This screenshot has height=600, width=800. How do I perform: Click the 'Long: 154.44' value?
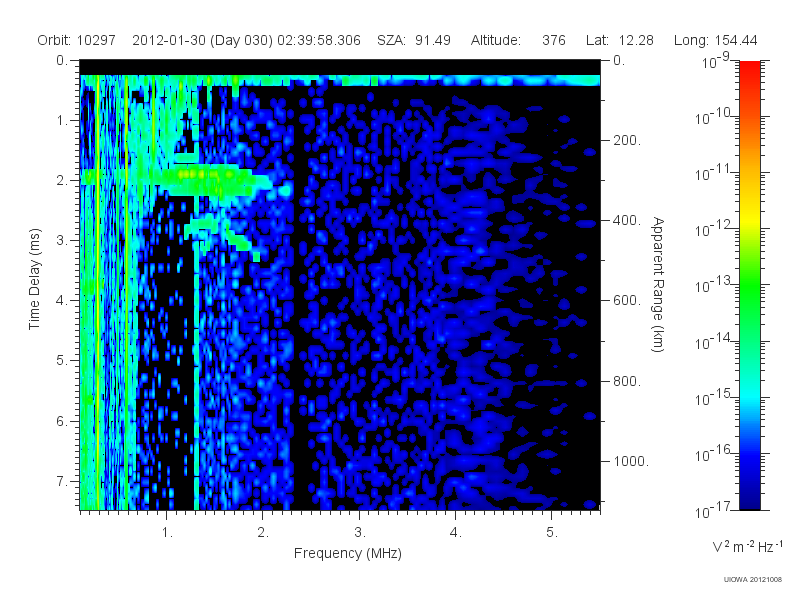[x=715, y=40]
